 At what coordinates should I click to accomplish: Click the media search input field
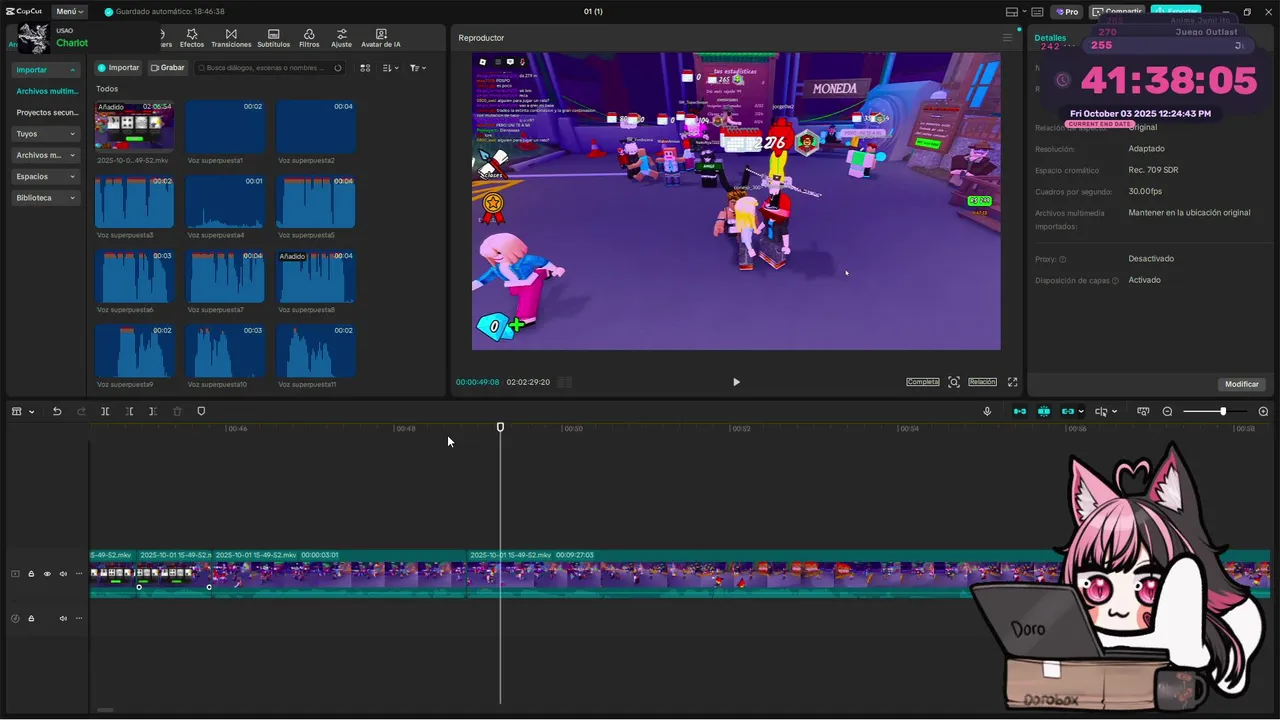coord(268,68)
